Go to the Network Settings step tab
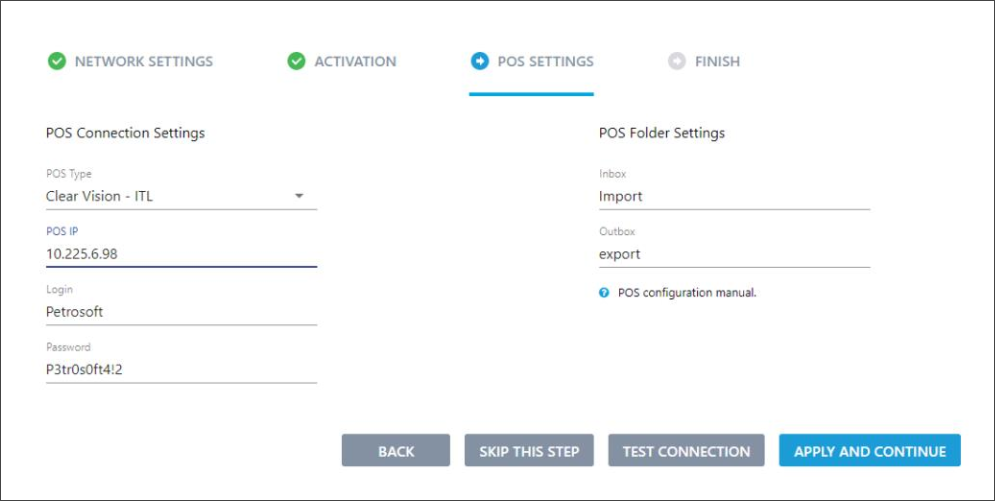The height and width of the screenshot is (501, 995). click(x=130, y=62)
